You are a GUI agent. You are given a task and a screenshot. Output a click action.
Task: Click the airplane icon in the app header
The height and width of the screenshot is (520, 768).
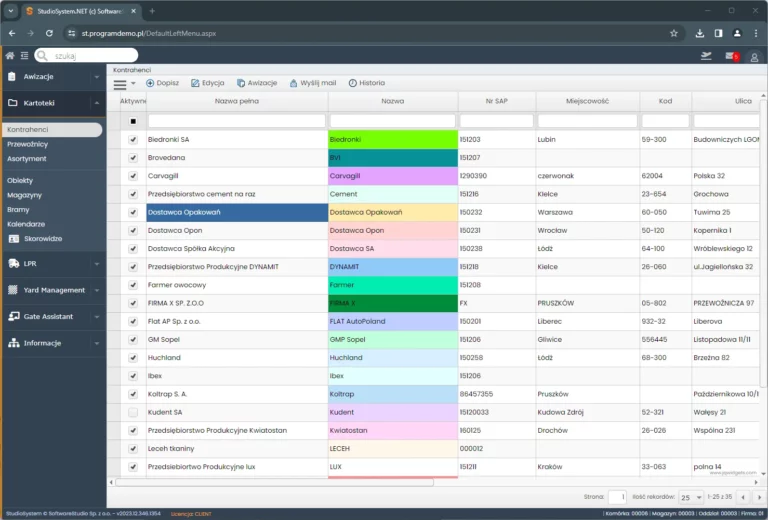(707, 56)
